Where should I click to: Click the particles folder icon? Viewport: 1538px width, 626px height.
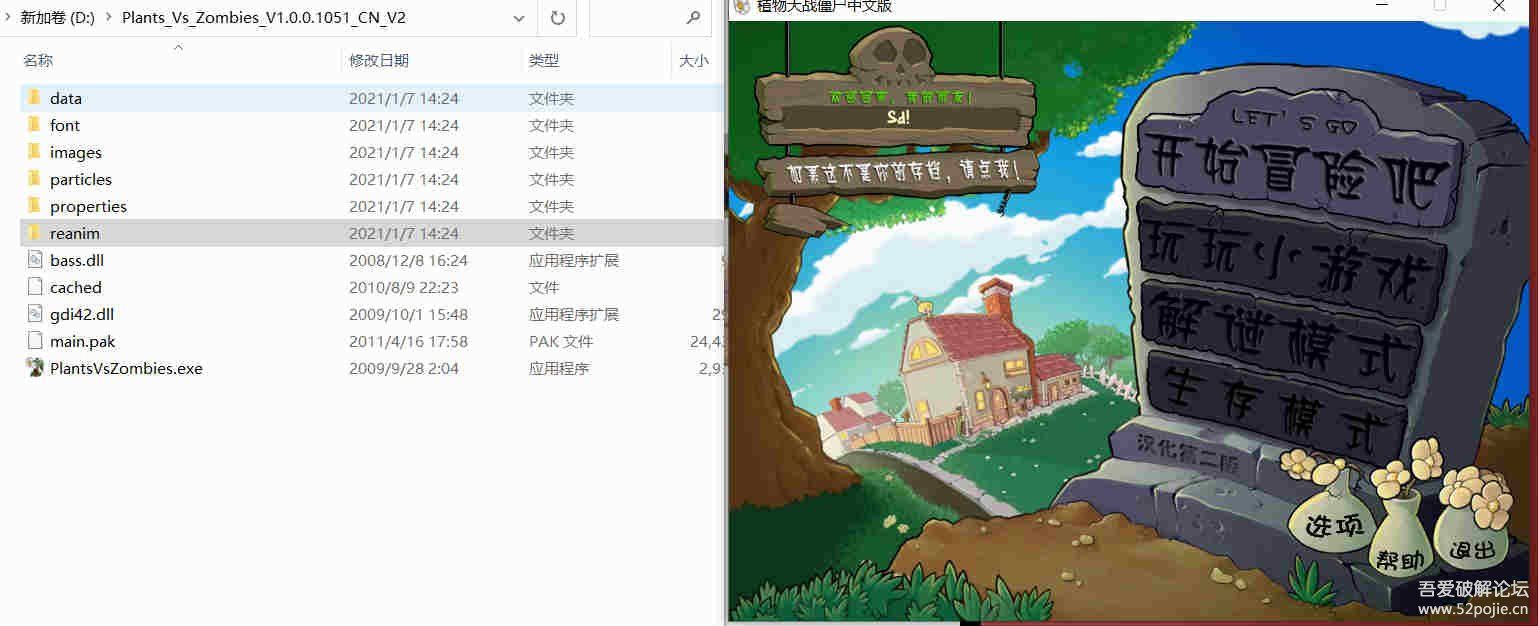pos(34,179)
